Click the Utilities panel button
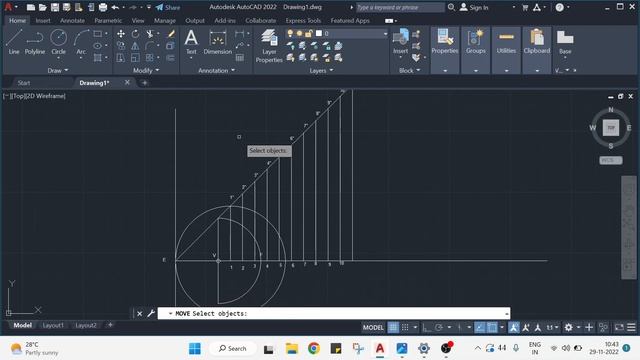Screen dimensions: 640x360 pos(506,42)
